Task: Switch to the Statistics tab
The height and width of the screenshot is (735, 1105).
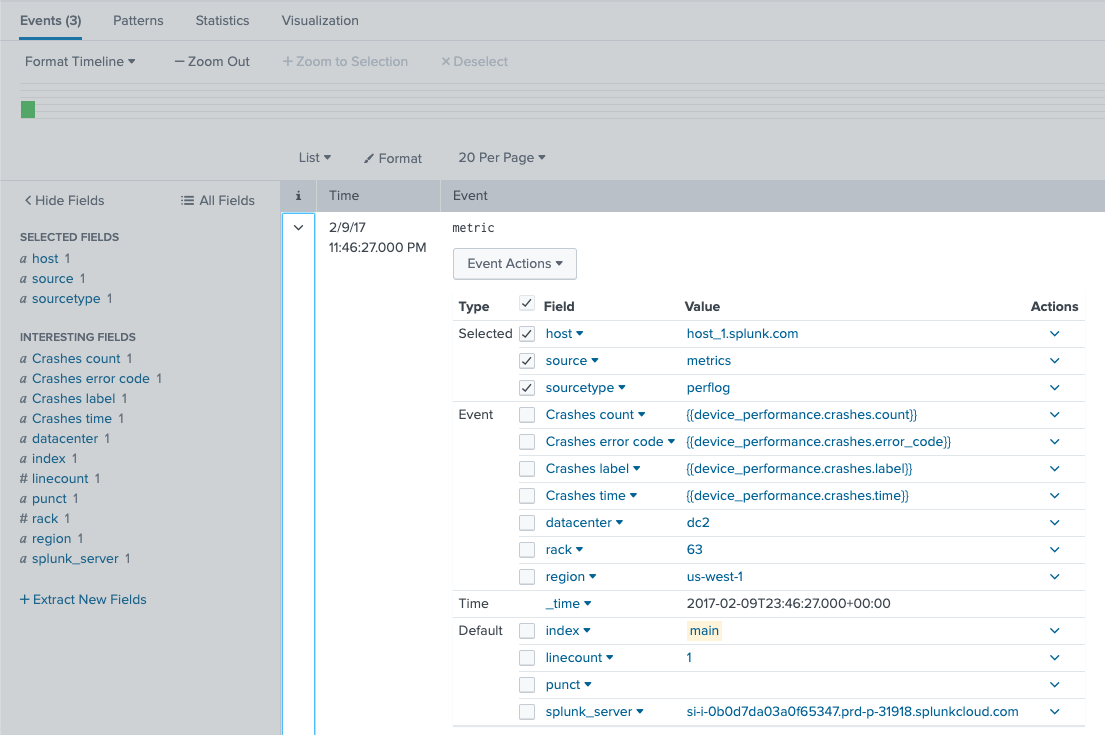Action: 222,20
